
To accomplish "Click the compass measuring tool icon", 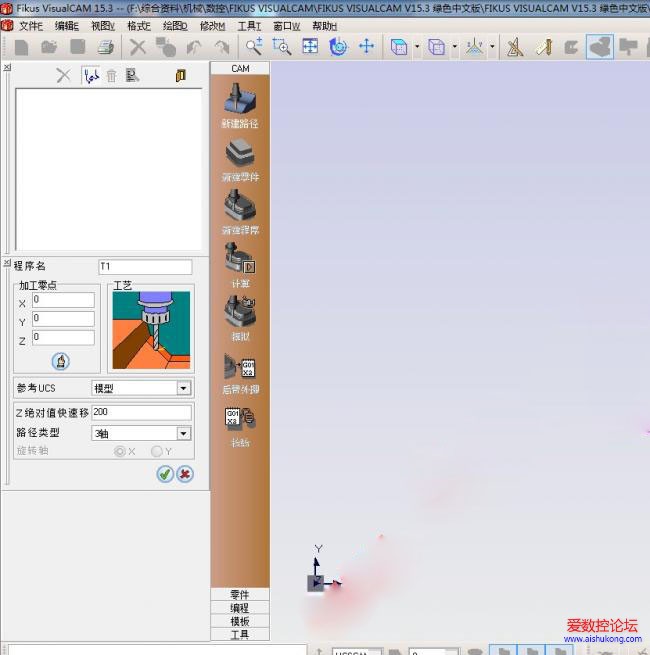I will 515,46.
